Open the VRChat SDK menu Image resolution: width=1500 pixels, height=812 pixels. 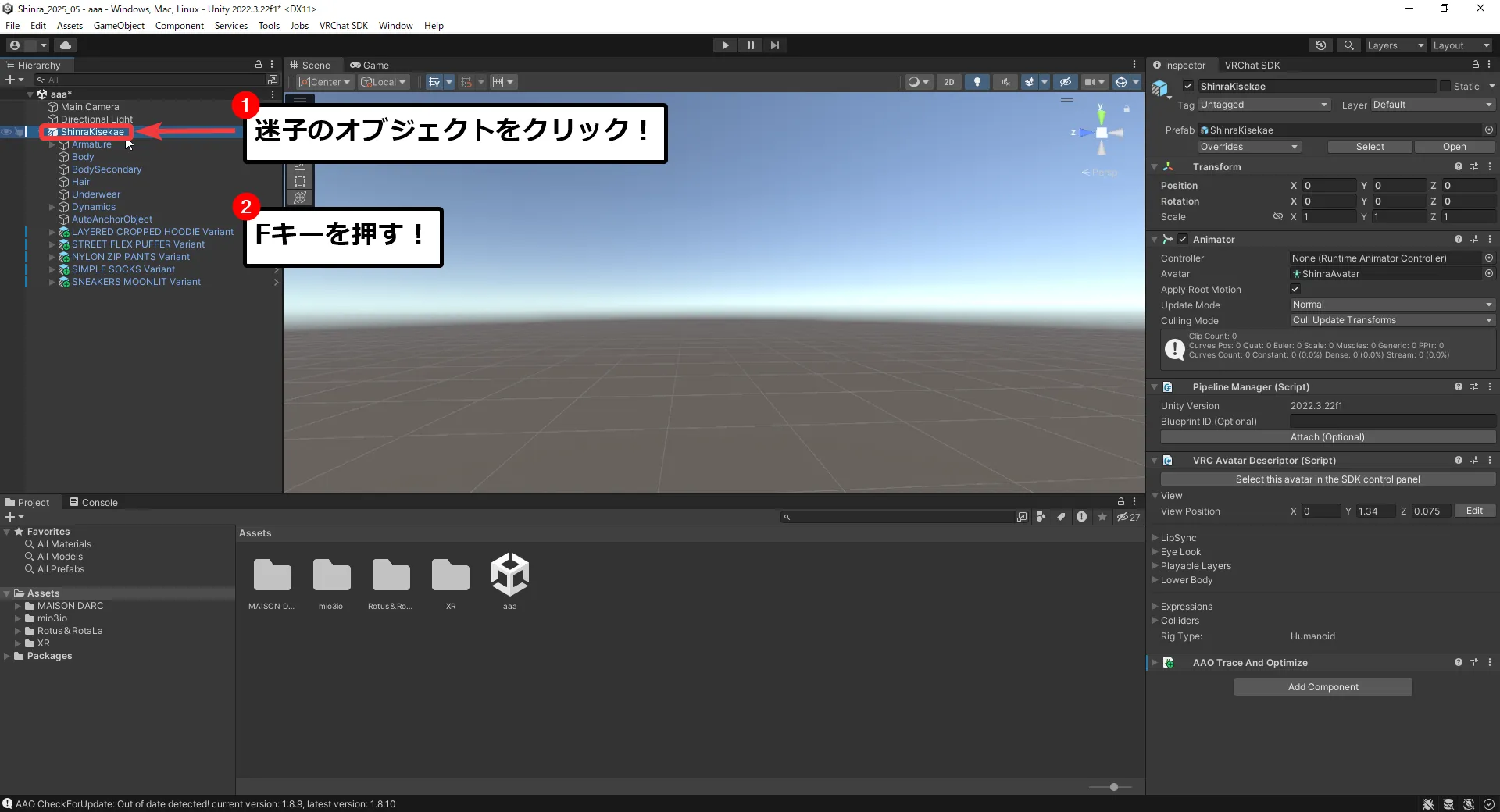click(x=343, y=26)
